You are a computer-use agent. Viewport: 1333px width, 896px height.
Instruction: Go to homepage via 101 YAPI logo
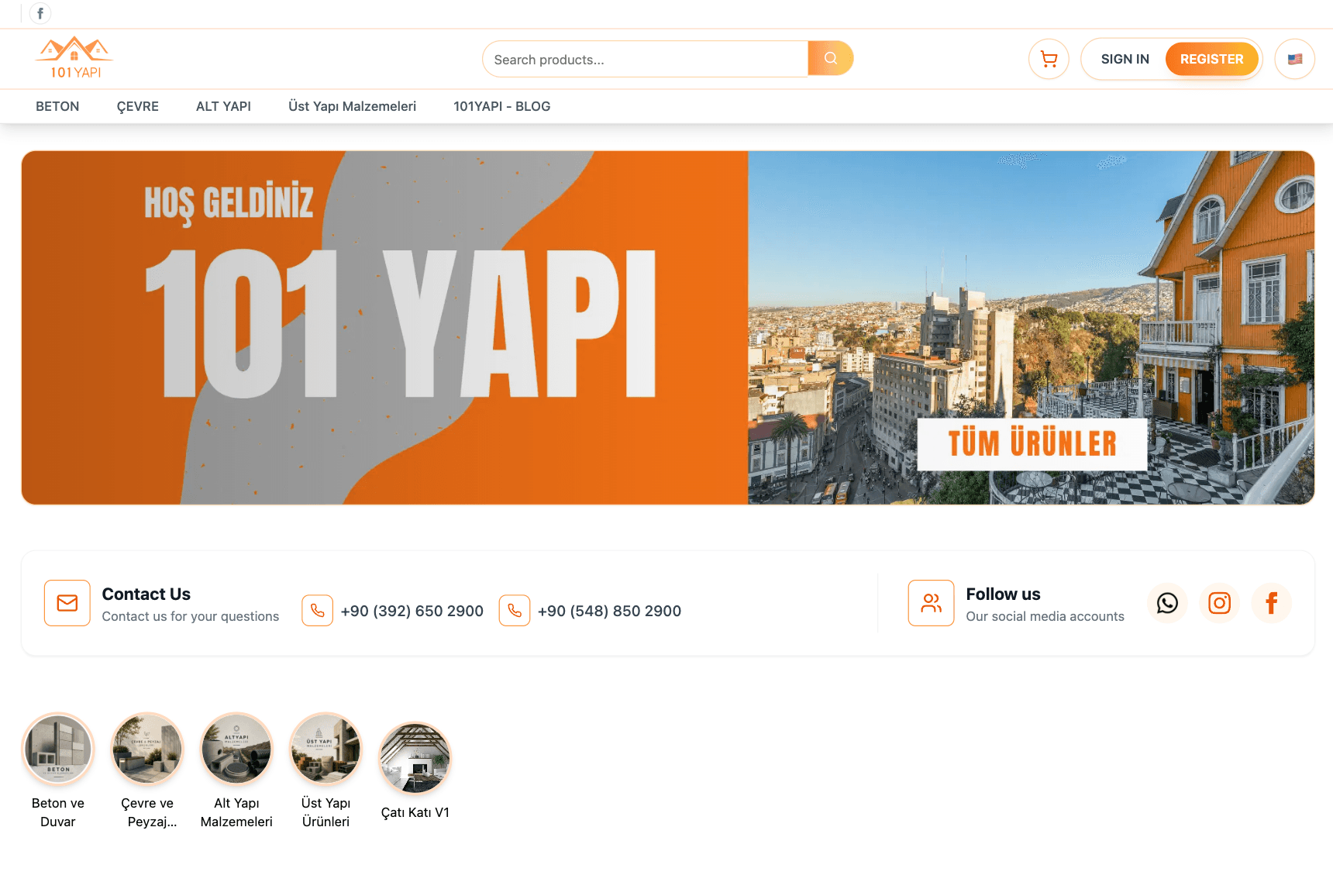click(74, 58)
